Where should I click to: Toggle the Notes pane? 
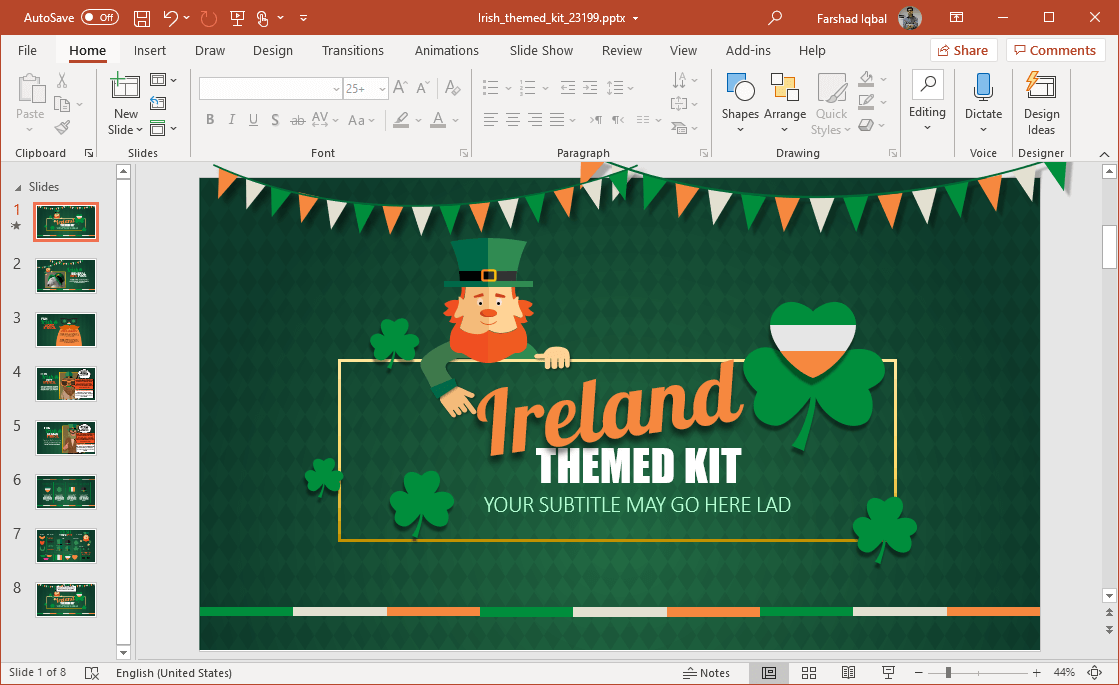(x=706, y=673)
